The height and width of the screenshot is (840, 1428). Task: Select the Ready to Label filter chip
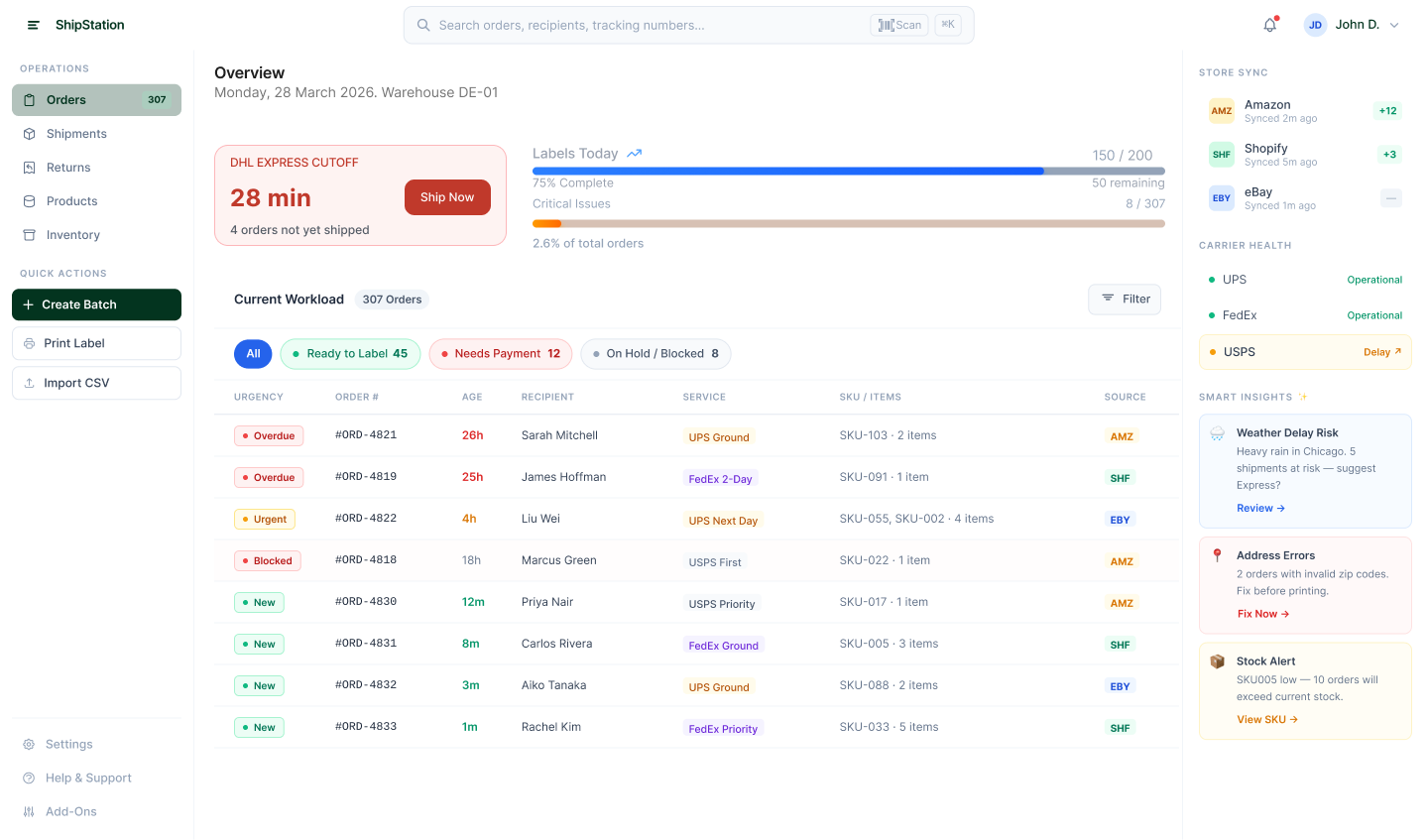[x=350, y=354]
